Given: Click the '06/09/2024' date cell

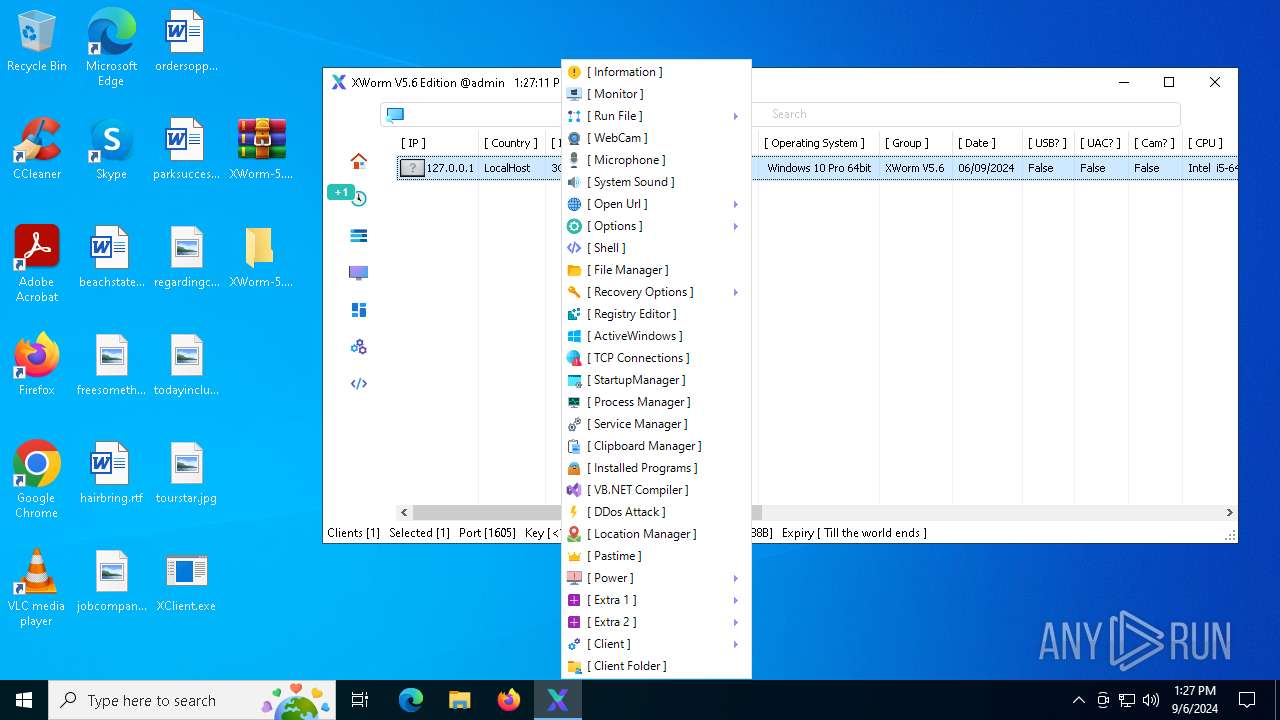Looking at the screenshot, I should point(986,168).
